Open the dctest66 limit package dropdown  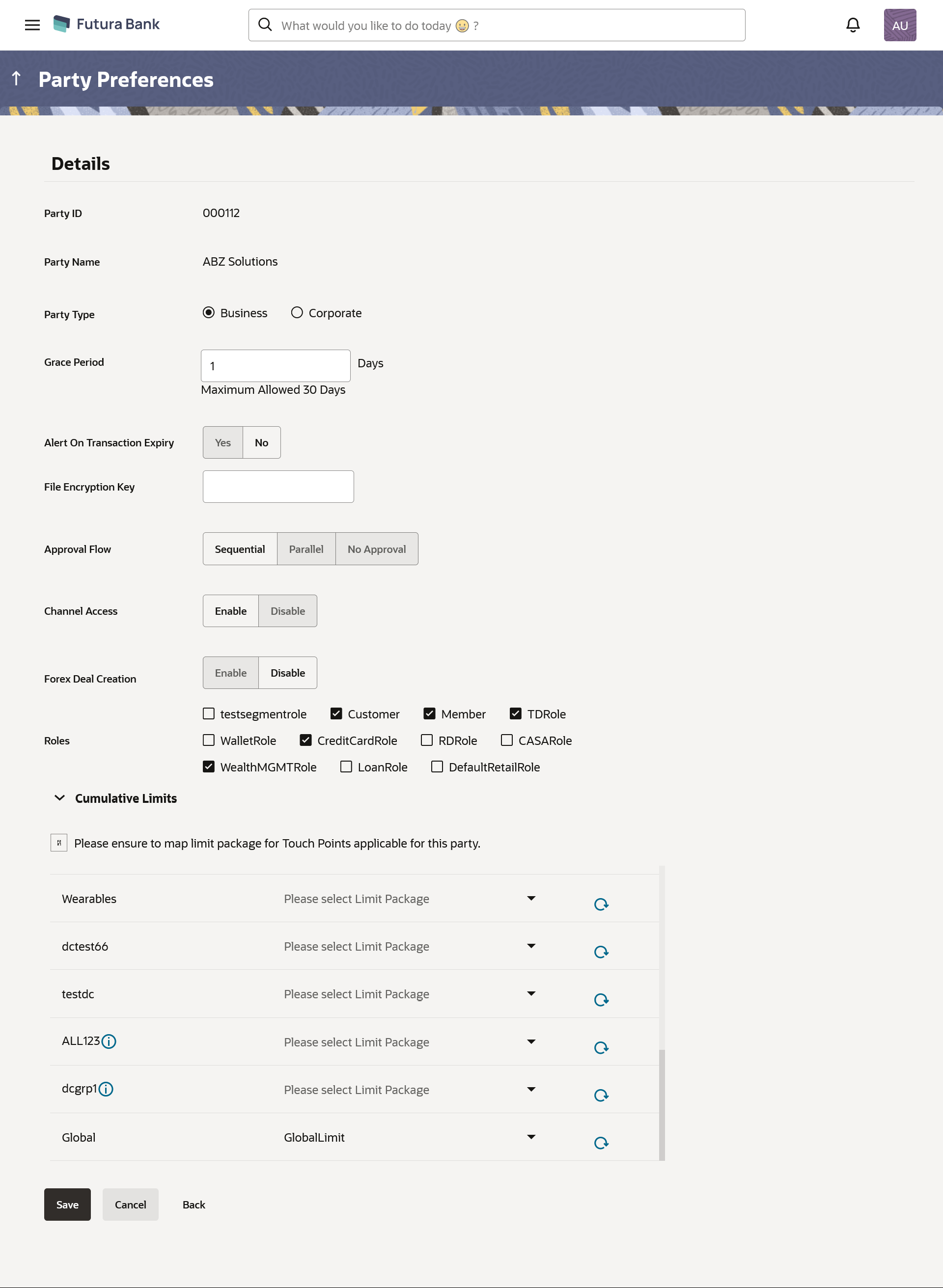(x=531, y=946)
